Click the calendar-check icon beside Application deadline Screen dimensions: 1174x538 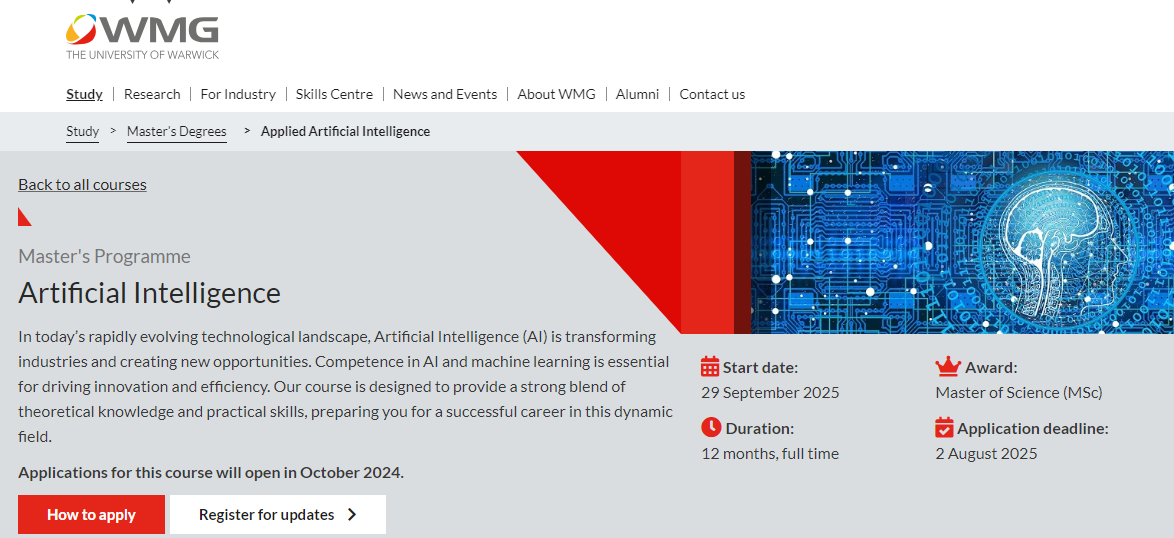coord(944,427)
